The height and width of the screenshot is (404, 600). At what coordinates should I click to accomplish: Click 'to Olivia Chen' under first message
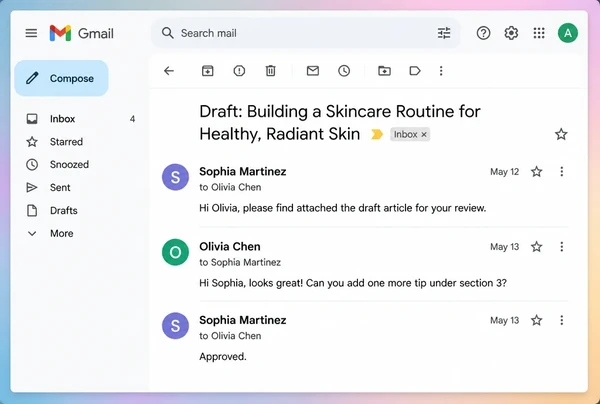230,187
